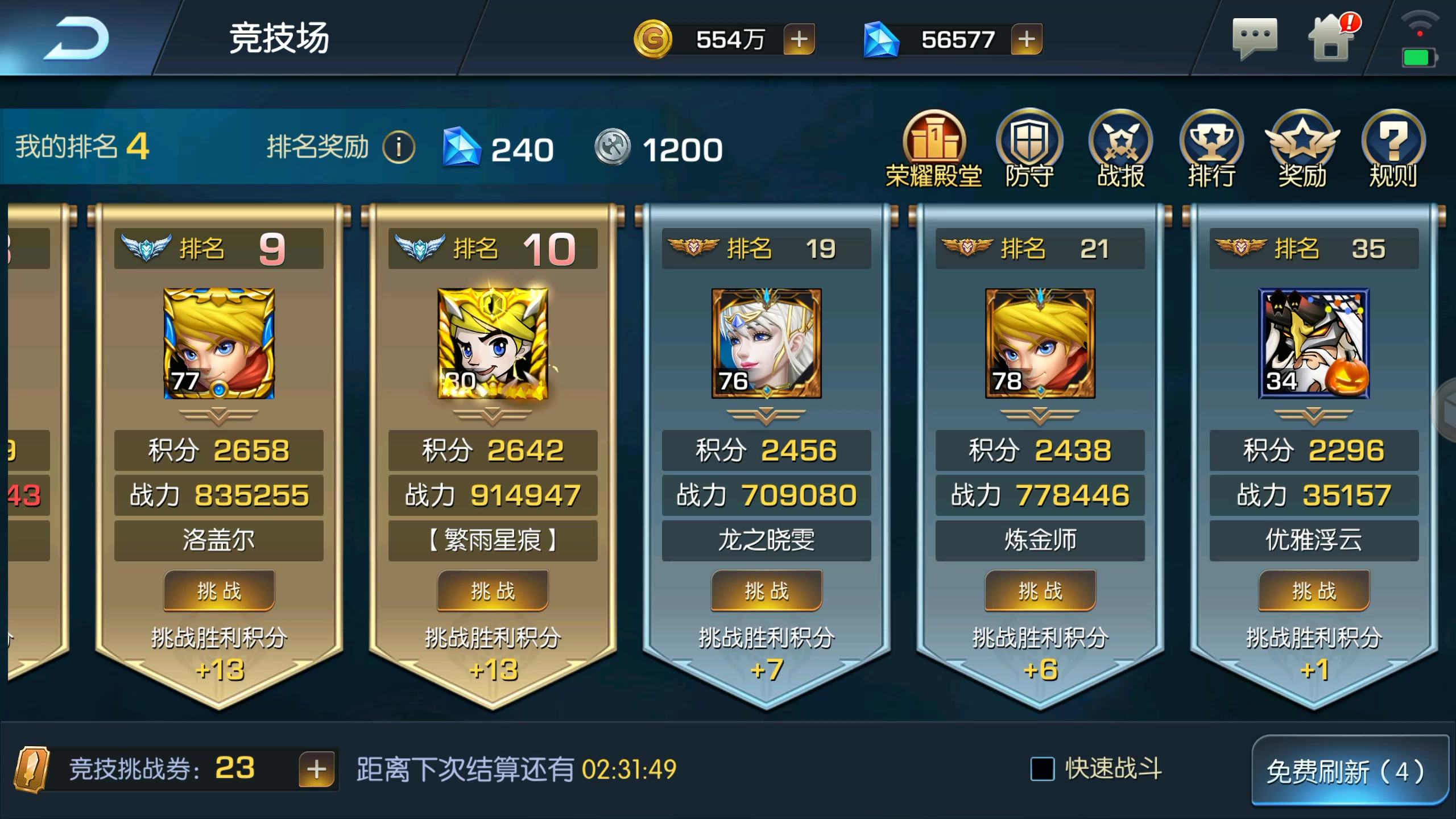Image resolution: width=1456 pixels, height=819 pixels.
Task: Open the 奖励 rewards star icon
Action: pyautogui.click(x=1302, y=149)
